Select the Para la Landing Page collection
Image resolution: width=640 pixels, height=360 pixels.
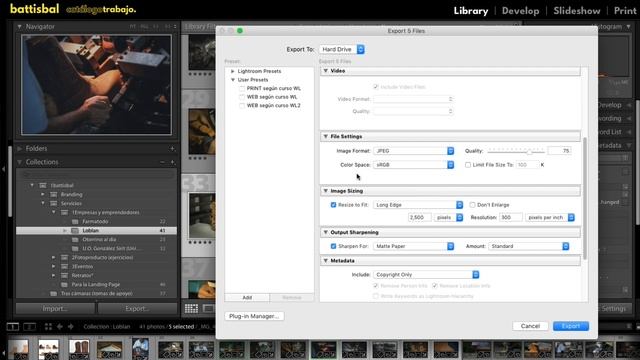(x=96, y=284)
